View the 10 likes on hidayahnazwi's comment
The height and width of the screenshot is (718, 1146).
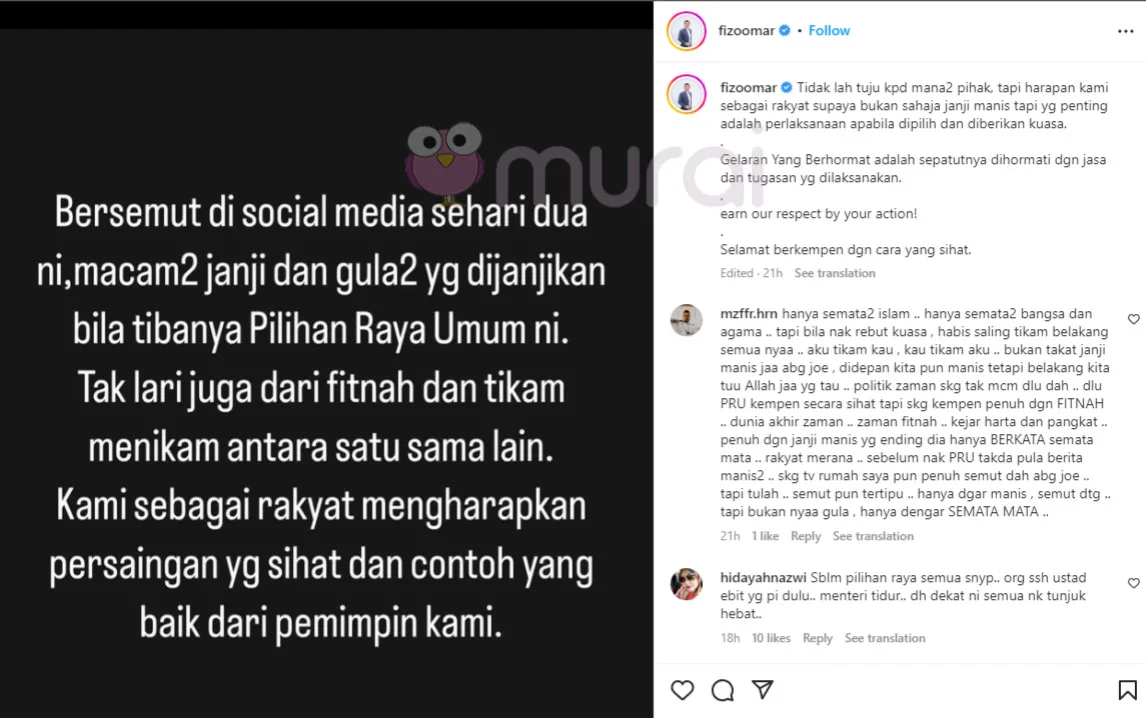(771, 638)
